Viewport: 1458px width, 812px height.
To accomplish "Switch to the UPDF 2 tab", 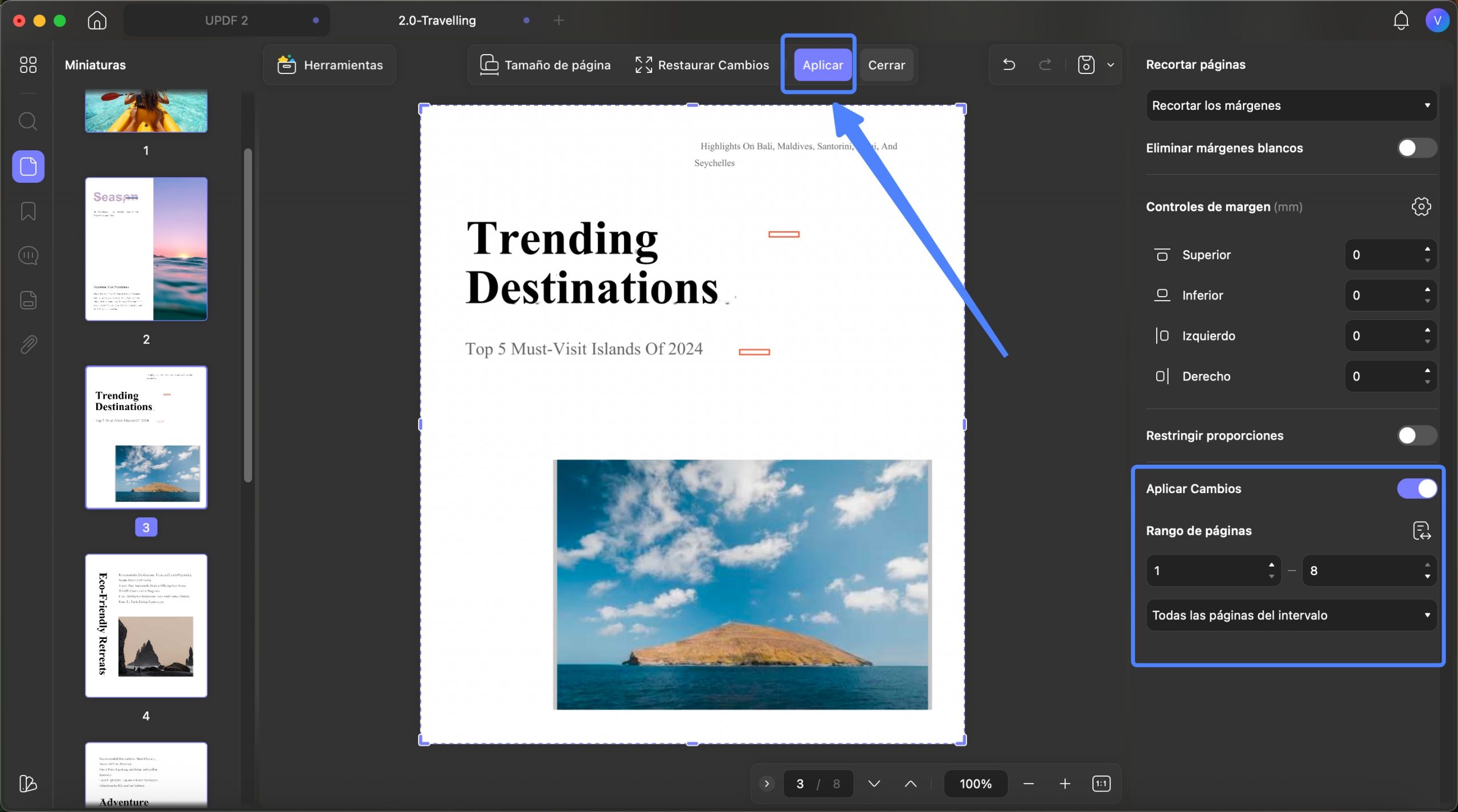I will tap(227, 20).
